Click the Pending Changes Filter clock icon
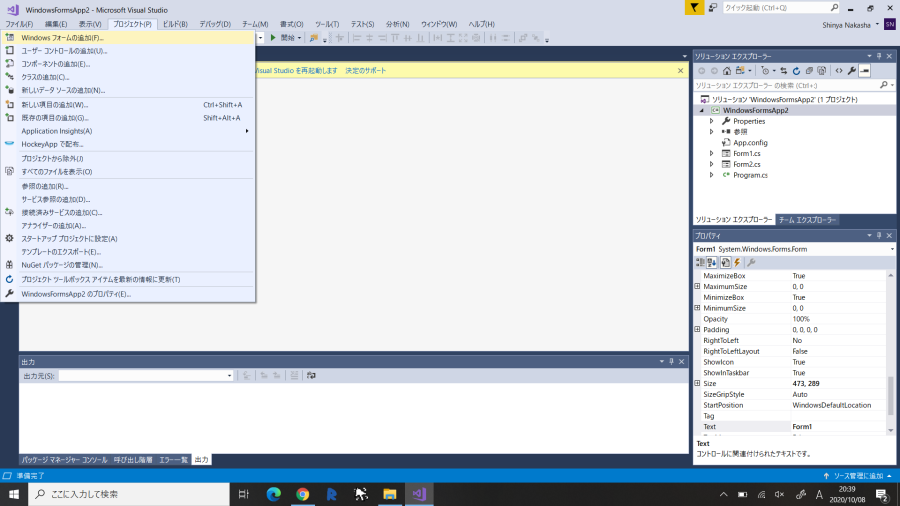 pyautogui.click(x=765, y=71)
